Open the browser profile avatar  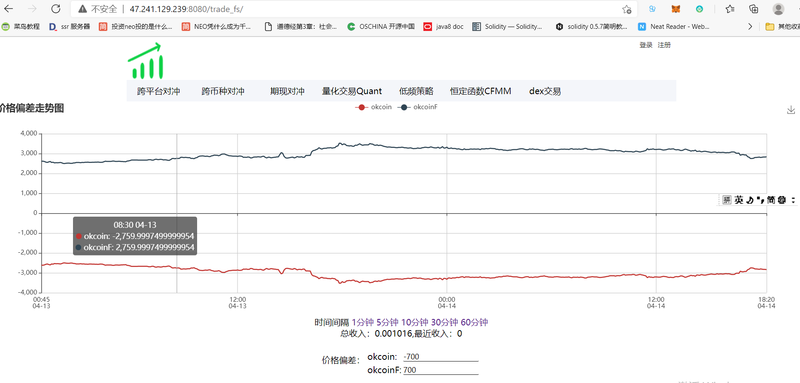tap(778, 9)
